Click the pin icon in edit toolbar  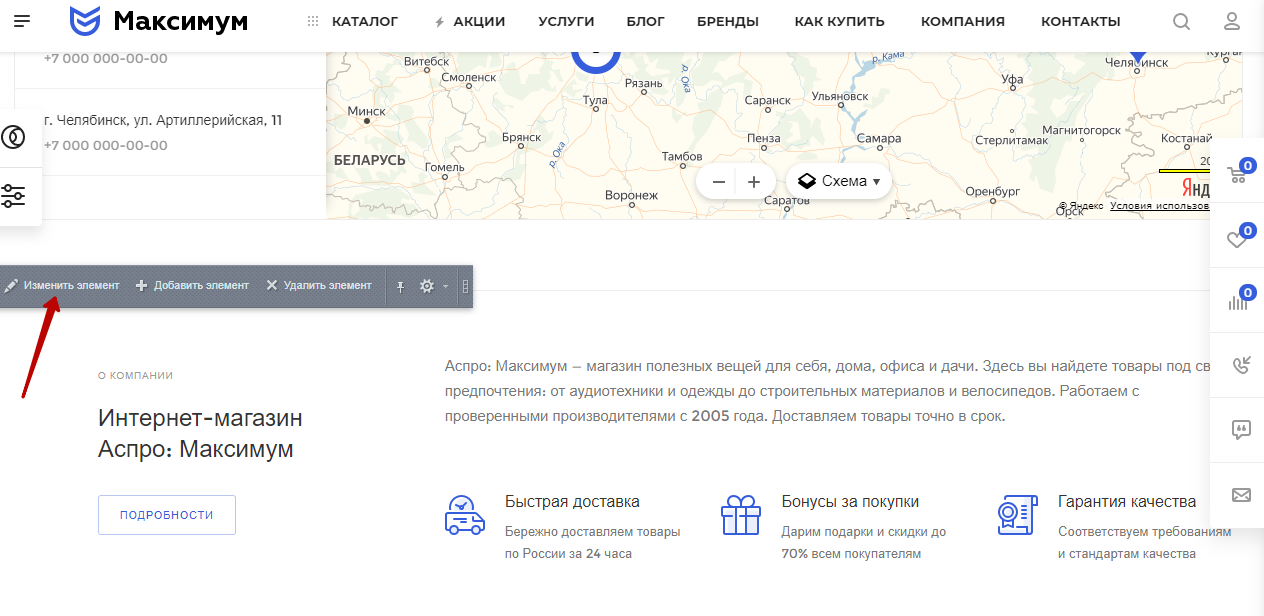(x=400, y=286)
